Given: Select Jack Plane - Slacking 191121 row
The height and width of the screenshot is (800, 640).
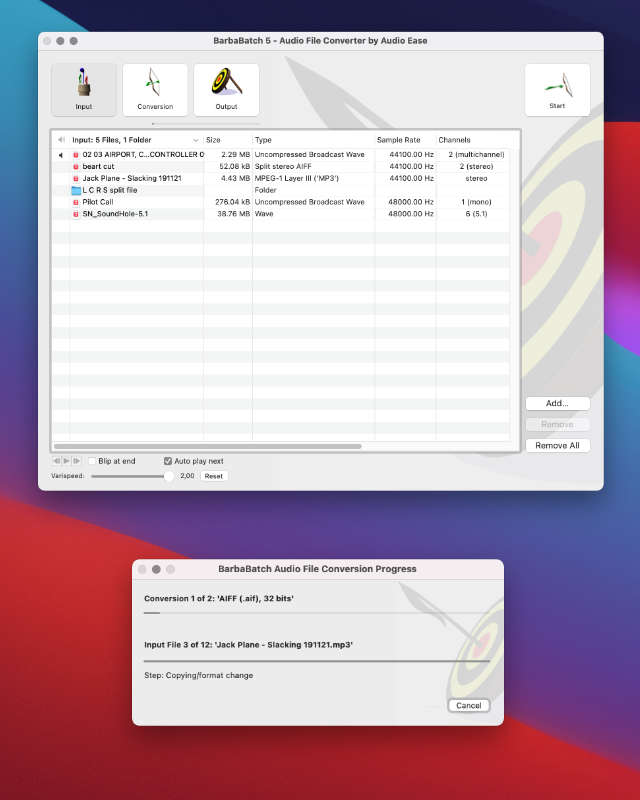Looking at the screenshot, I should (281, 178).
